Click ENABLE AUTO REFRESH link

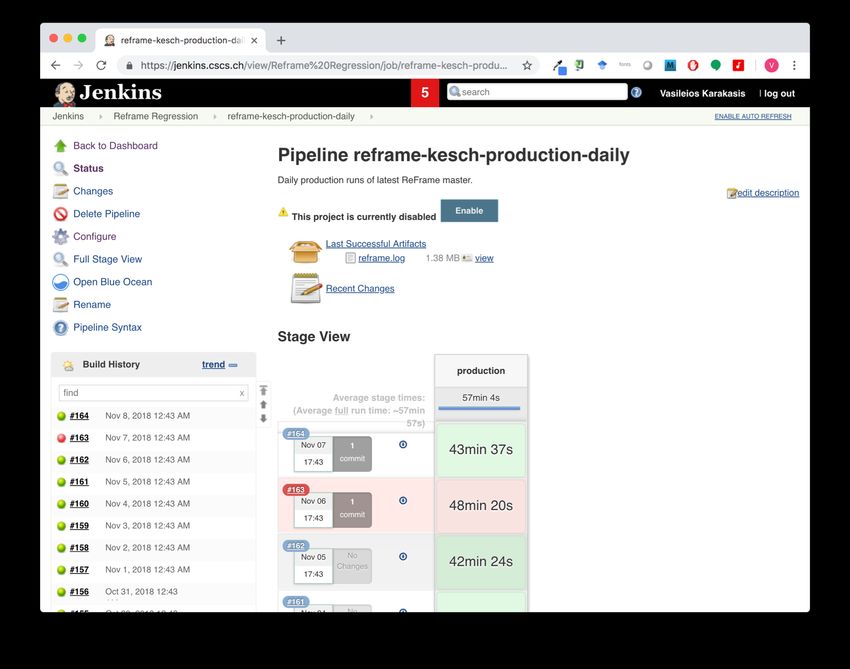click(x=753, y=117)
